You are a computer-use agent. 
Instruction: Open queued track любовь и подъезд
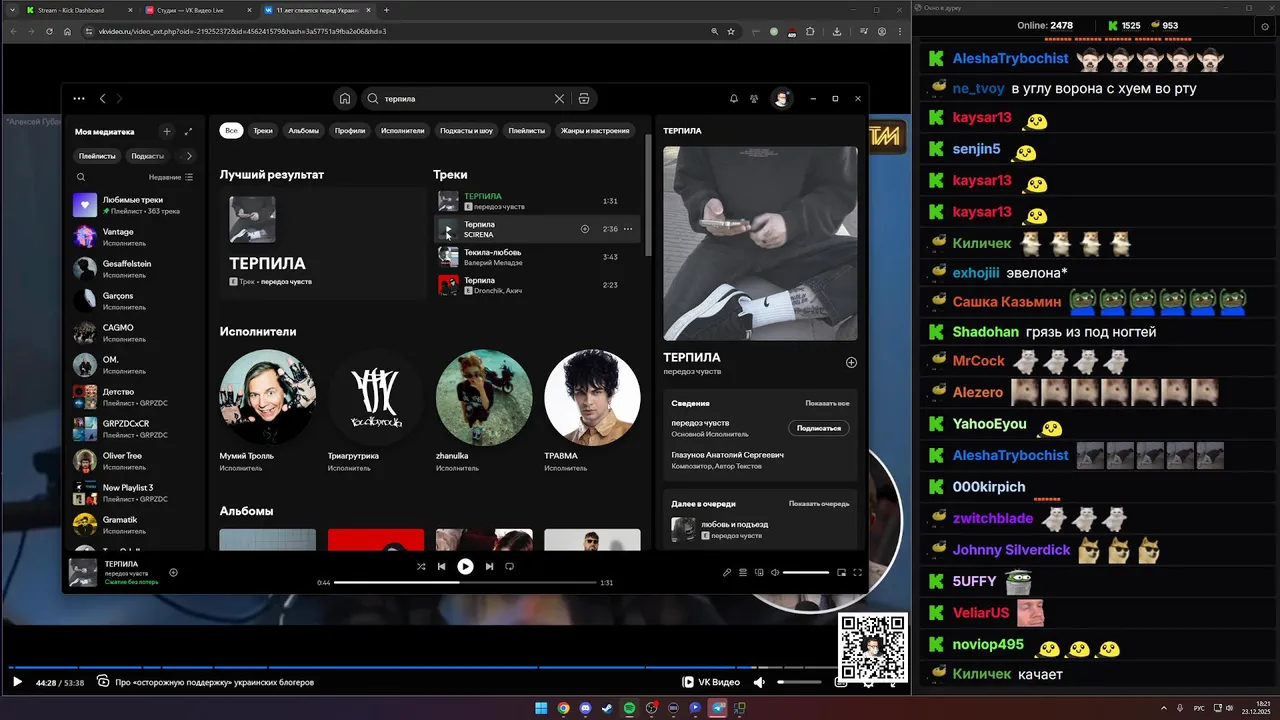(x=760, y=529)
